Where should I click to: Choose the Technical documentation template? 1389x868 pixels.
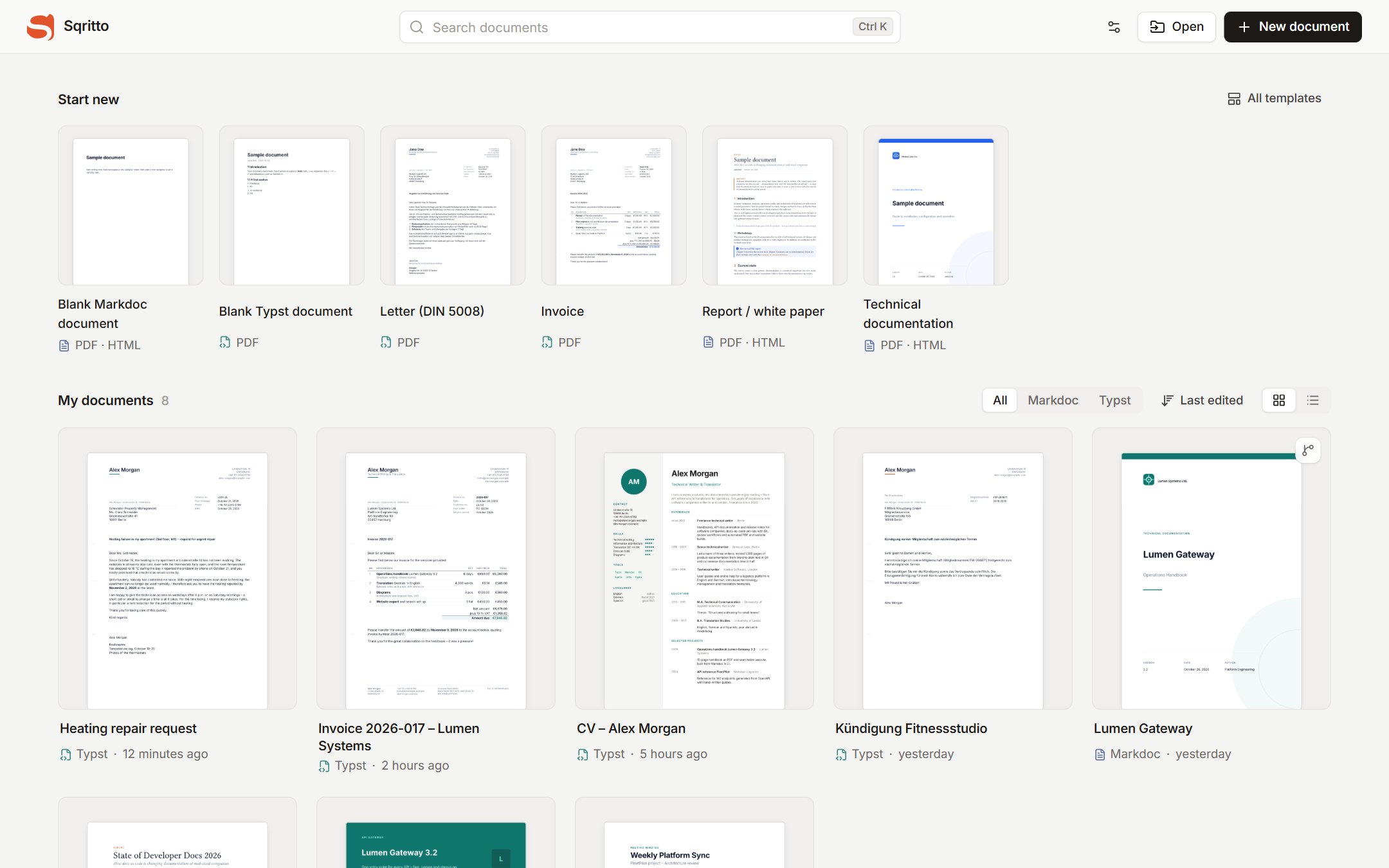pos(936,206)
